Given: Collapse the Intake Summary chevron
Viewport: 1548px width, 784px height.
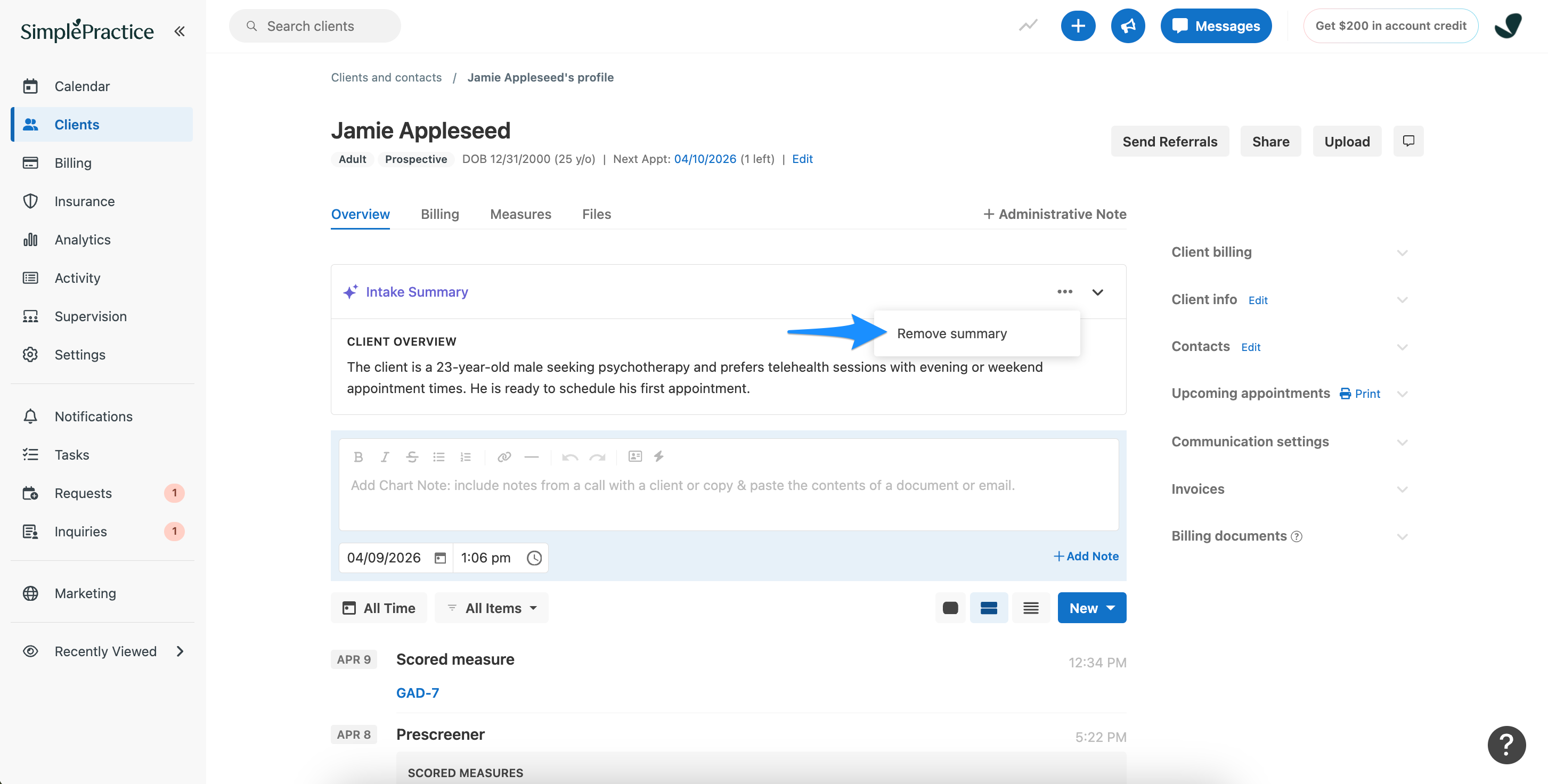Looking at the screenshot, I should [1098, 292].
